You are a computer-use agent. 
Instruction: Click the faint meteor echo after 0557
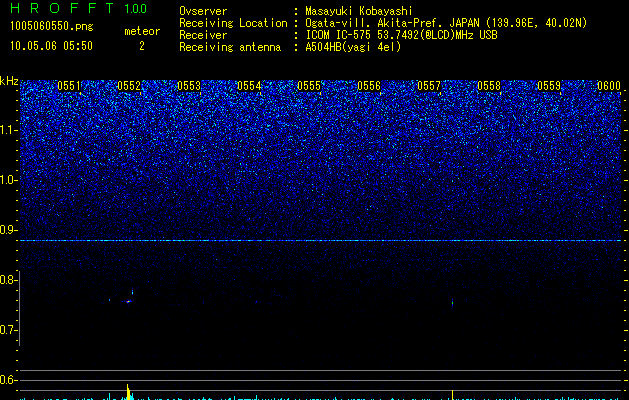click(452, 303)
